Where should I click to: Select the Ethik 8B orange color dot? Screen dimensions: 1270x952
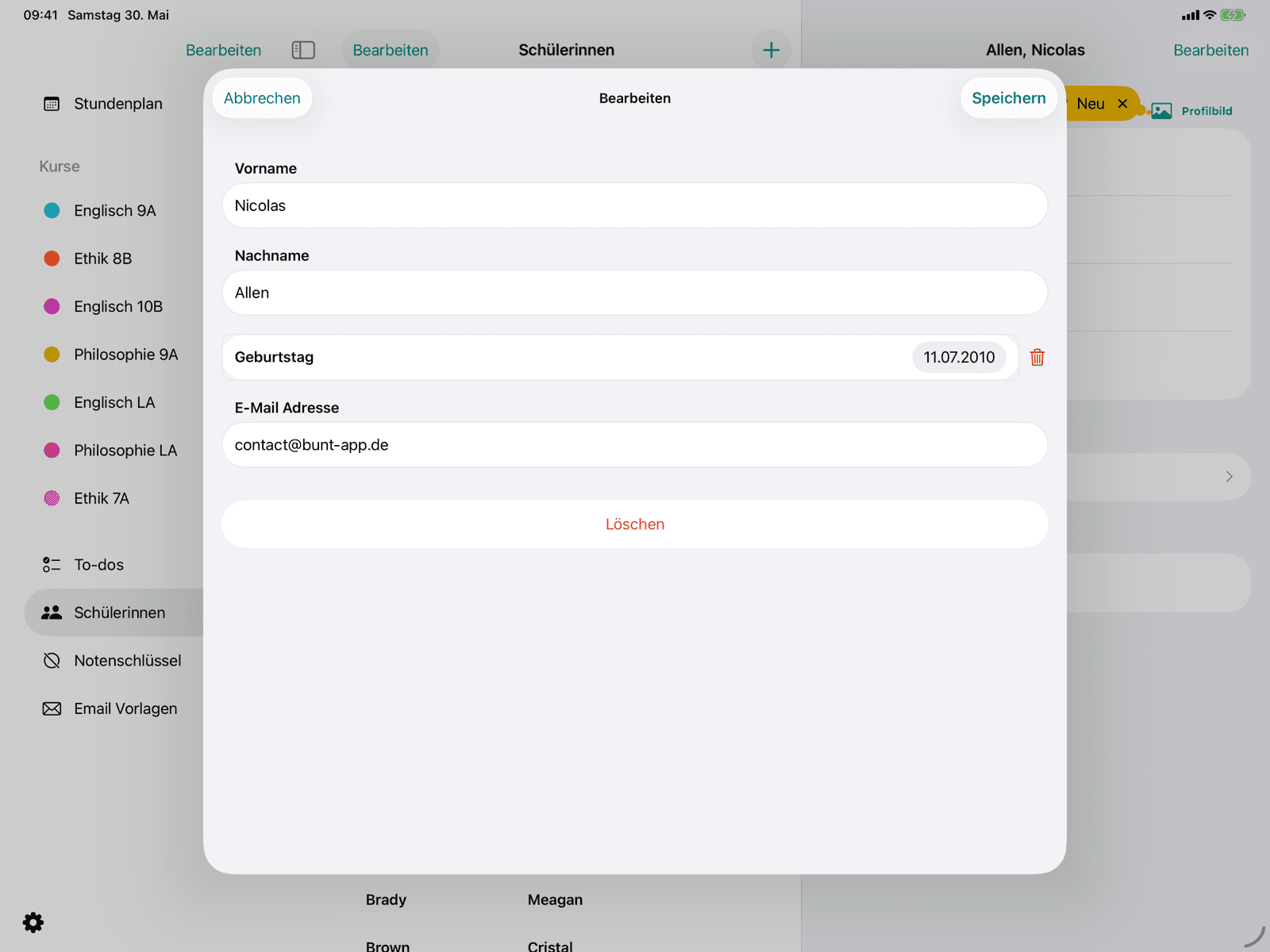[52, 259]
